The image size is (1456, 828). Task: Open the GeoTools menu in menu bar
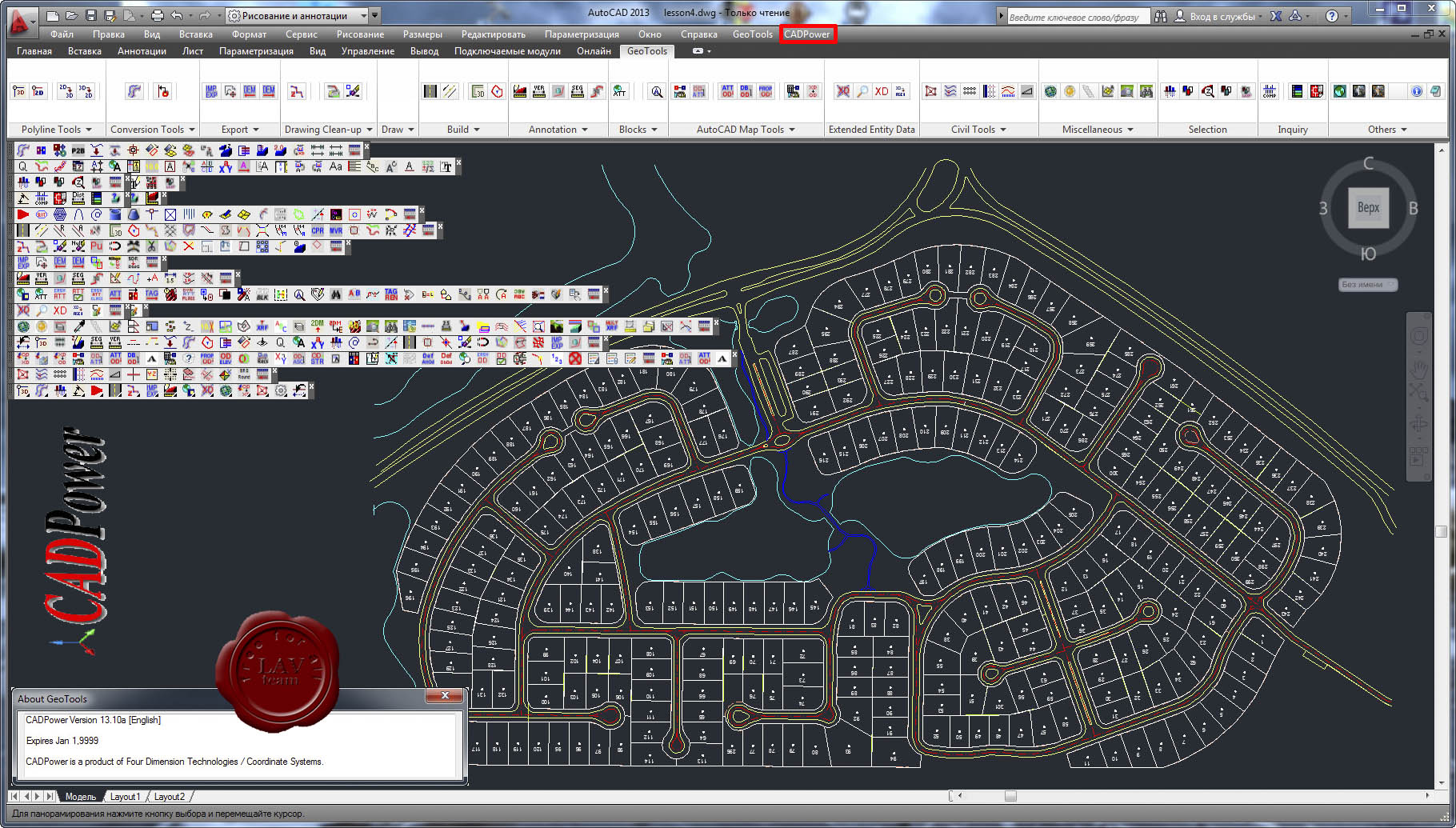[753, 34]
